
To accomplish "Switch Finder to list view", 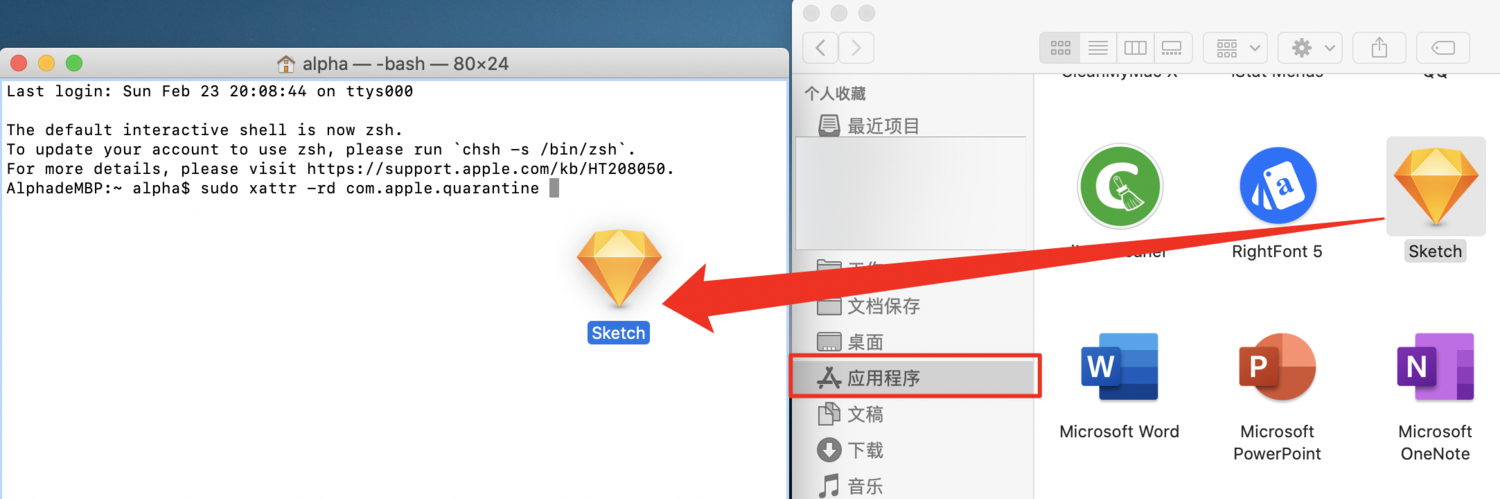I will click(x=1099, y=47).
